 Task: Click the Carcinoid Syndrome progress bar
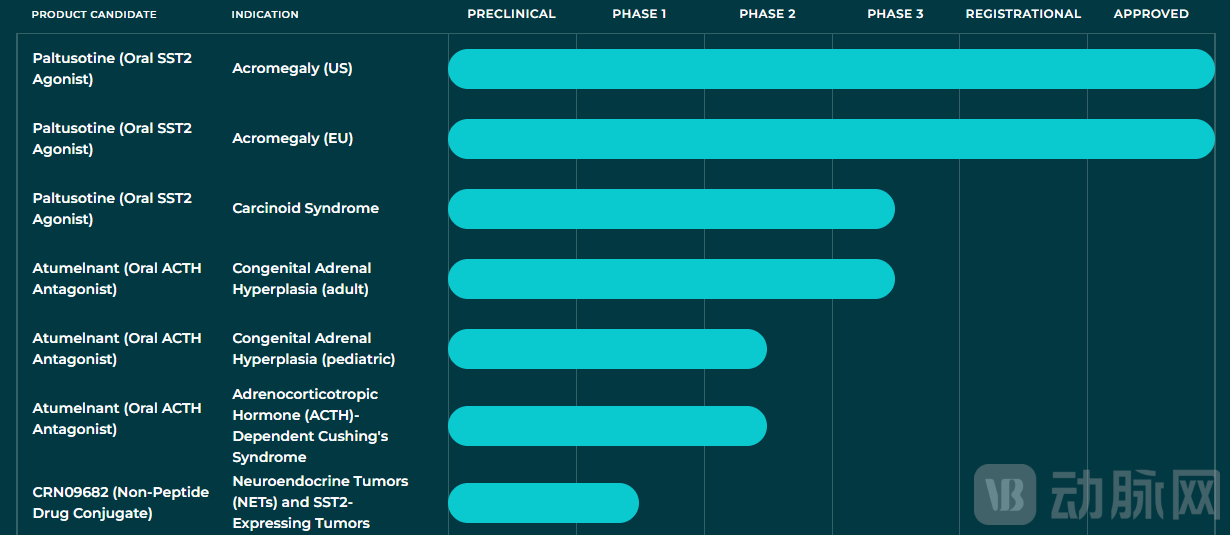[671, 209]
